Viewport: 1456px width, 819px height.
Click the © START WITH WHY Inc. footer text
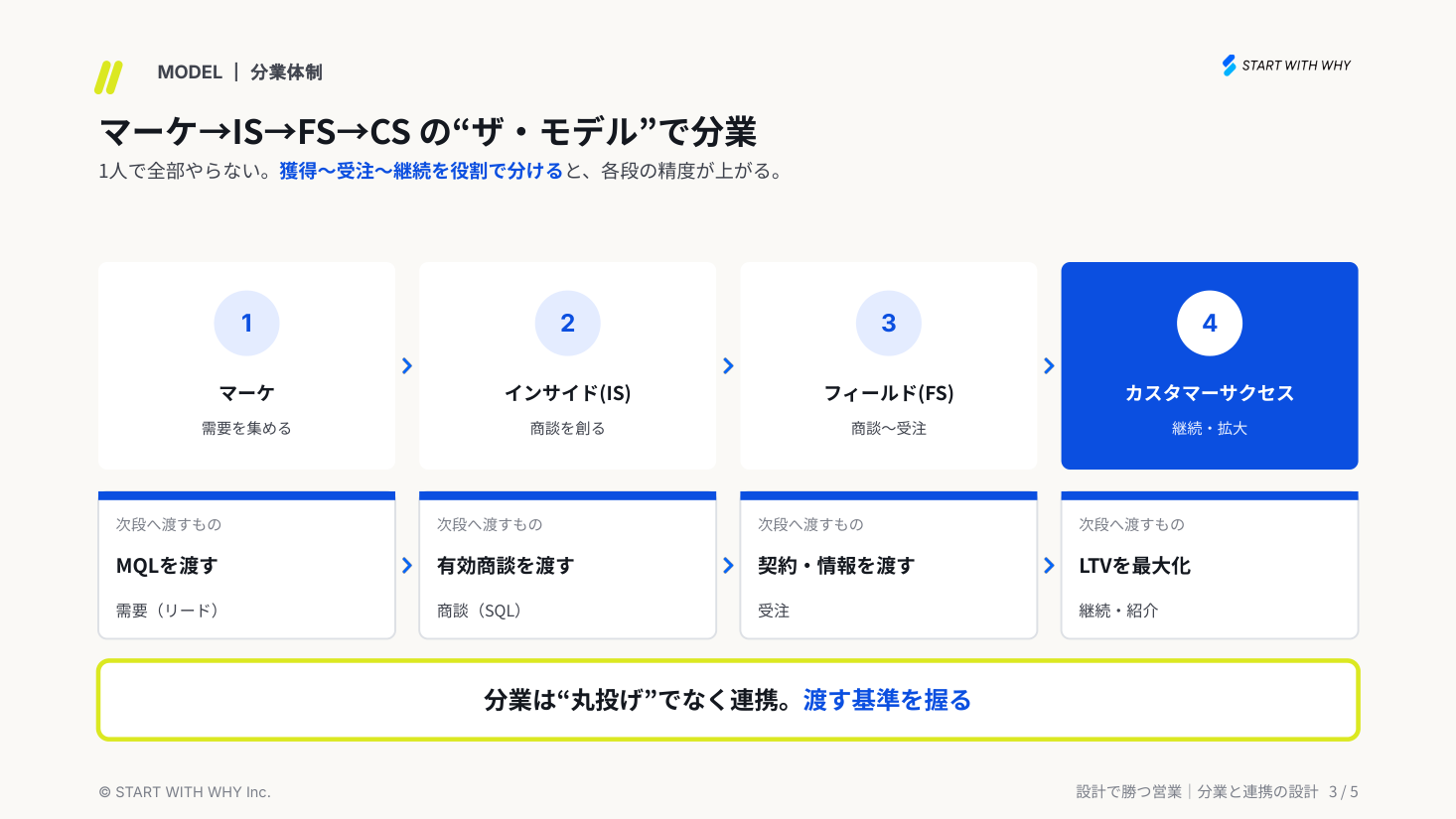(x=185, y=792)
